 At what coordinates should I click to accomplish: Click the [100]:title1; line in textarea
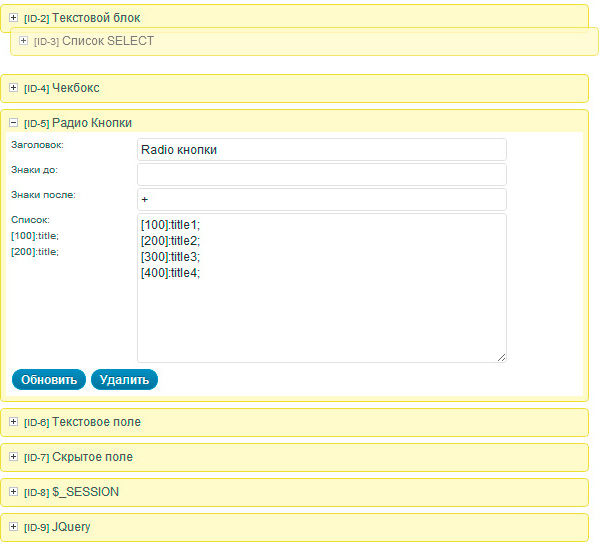170,225
